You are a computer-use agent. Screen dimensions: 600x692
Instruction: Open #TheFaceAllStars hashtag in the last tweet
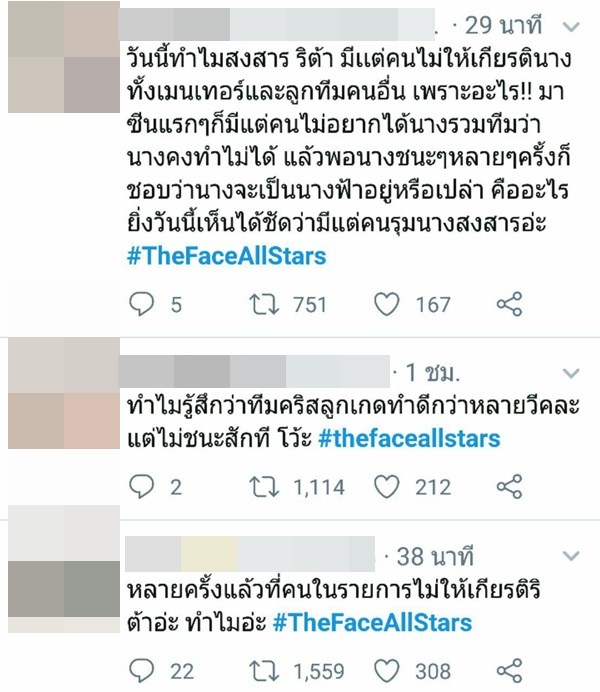[x=373, y=623]
